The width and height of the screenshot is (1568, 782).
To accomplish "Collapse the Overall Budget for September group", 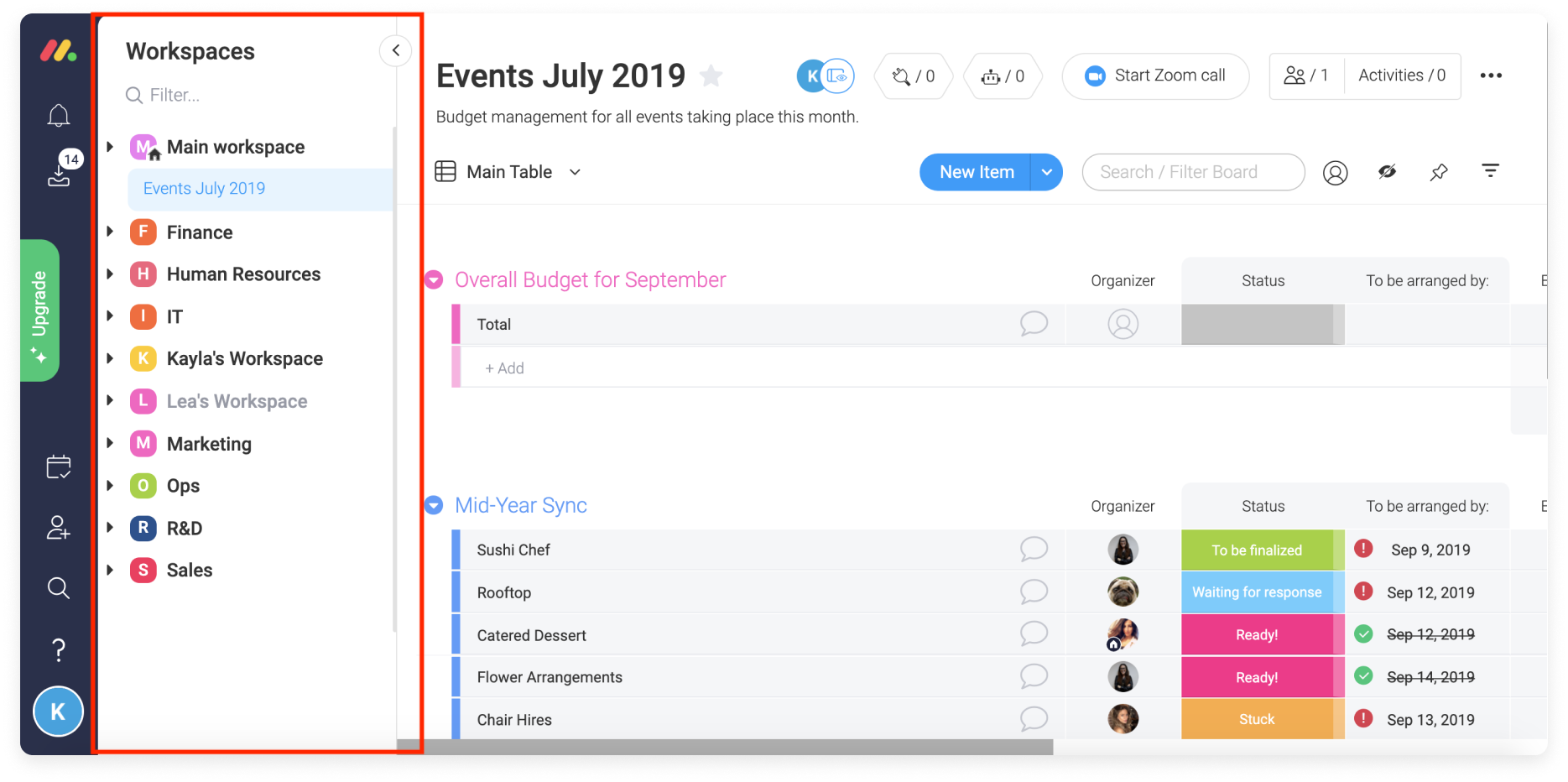I will [x=434, y=279].
